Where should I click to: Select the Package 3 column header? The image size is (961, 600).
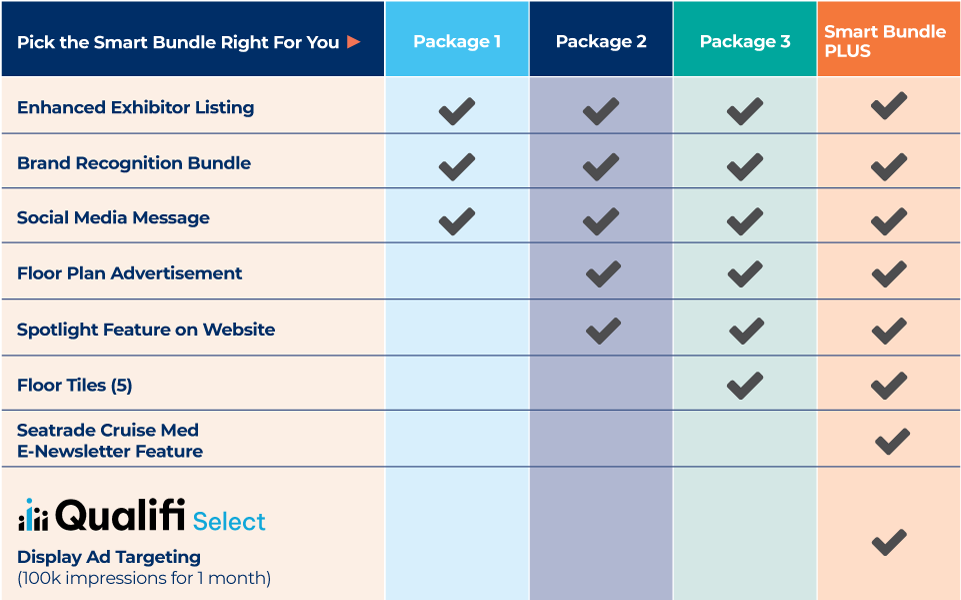click(745, 39)
